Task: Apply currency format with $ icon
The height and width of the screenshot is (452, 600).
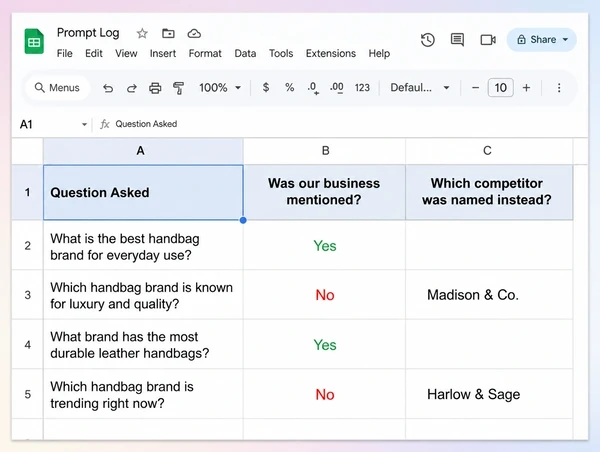Action: 266,88
